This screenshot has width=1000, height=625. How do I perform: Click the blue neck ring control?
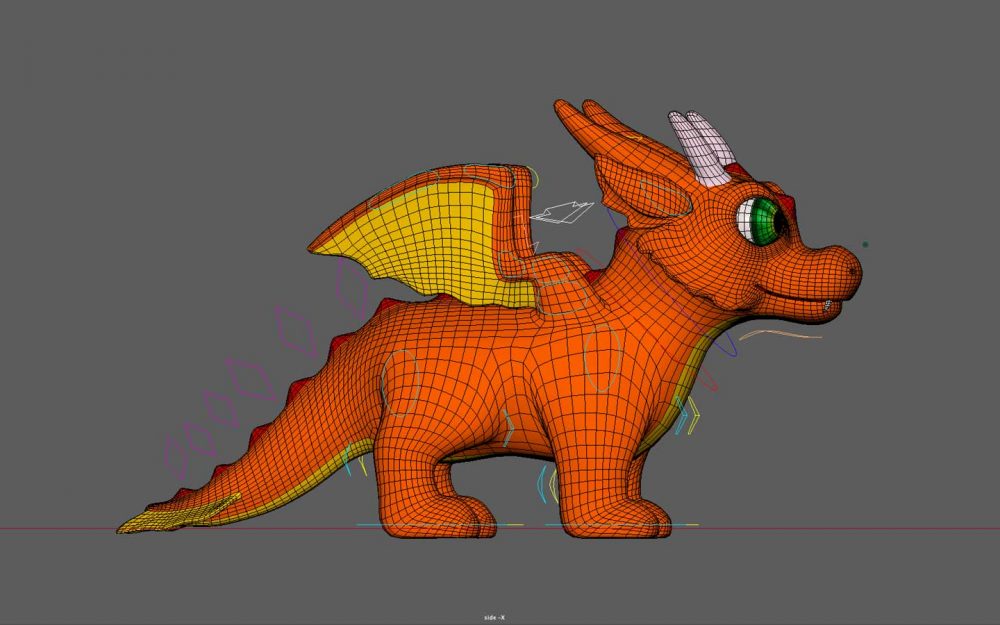coord(728,345)
